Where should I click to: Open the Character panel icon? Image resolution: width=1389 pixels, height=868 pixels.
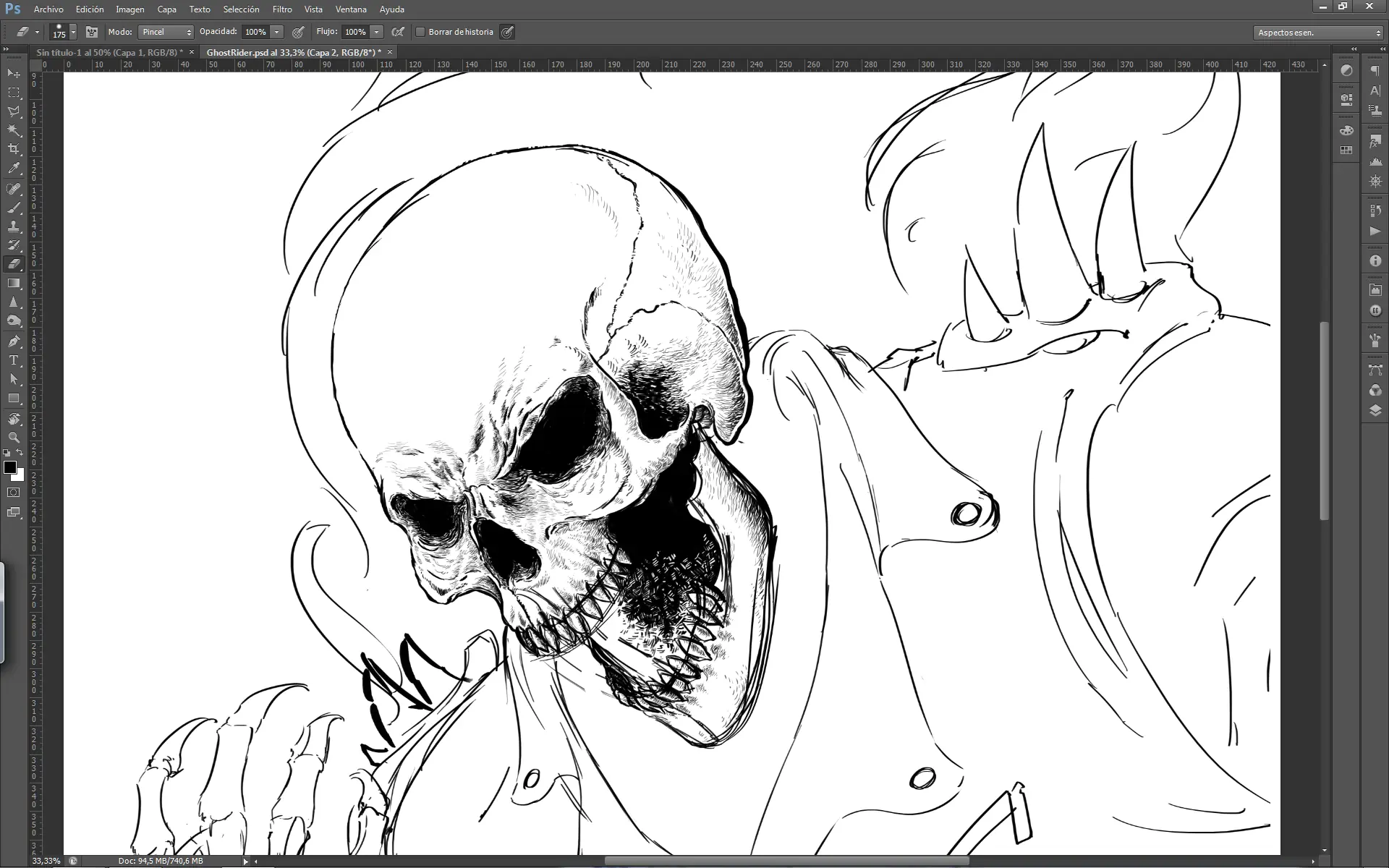click(x=1375, y=90)
